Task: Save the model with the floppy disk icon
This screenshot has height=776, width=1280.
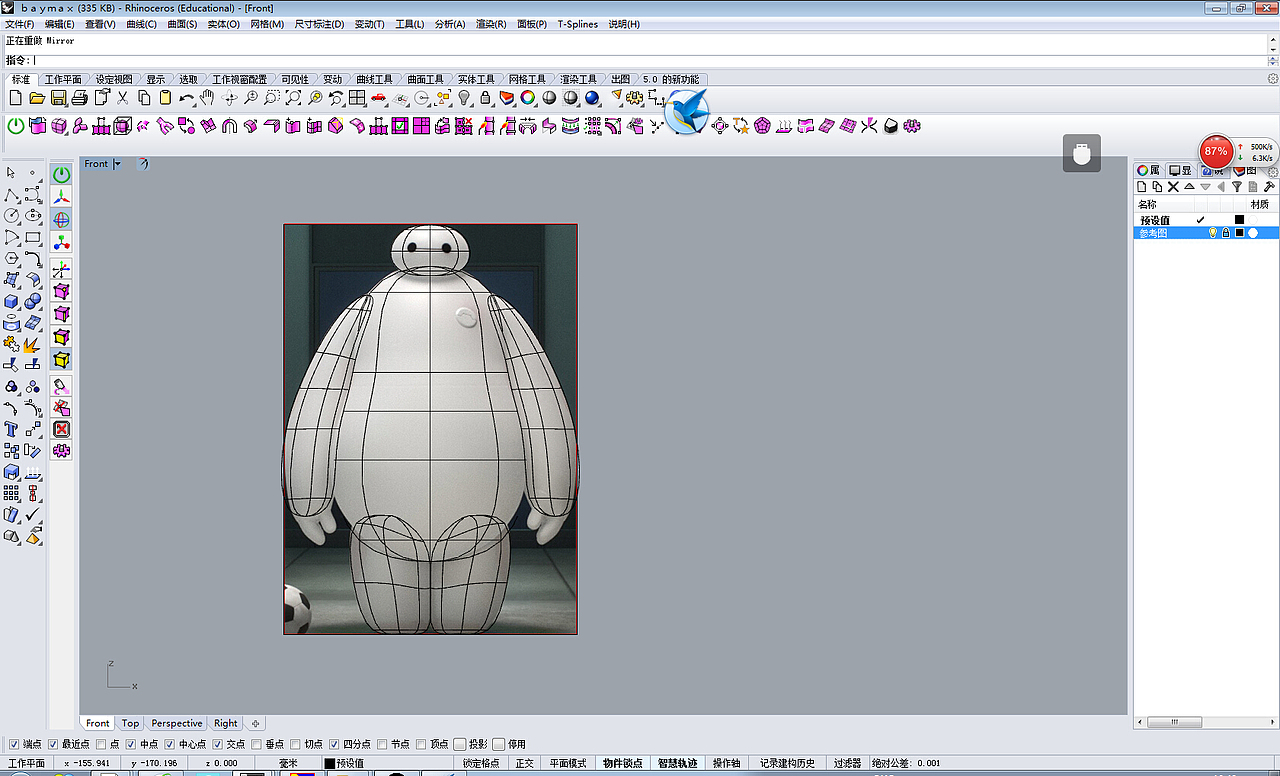Action: (58, 98)
